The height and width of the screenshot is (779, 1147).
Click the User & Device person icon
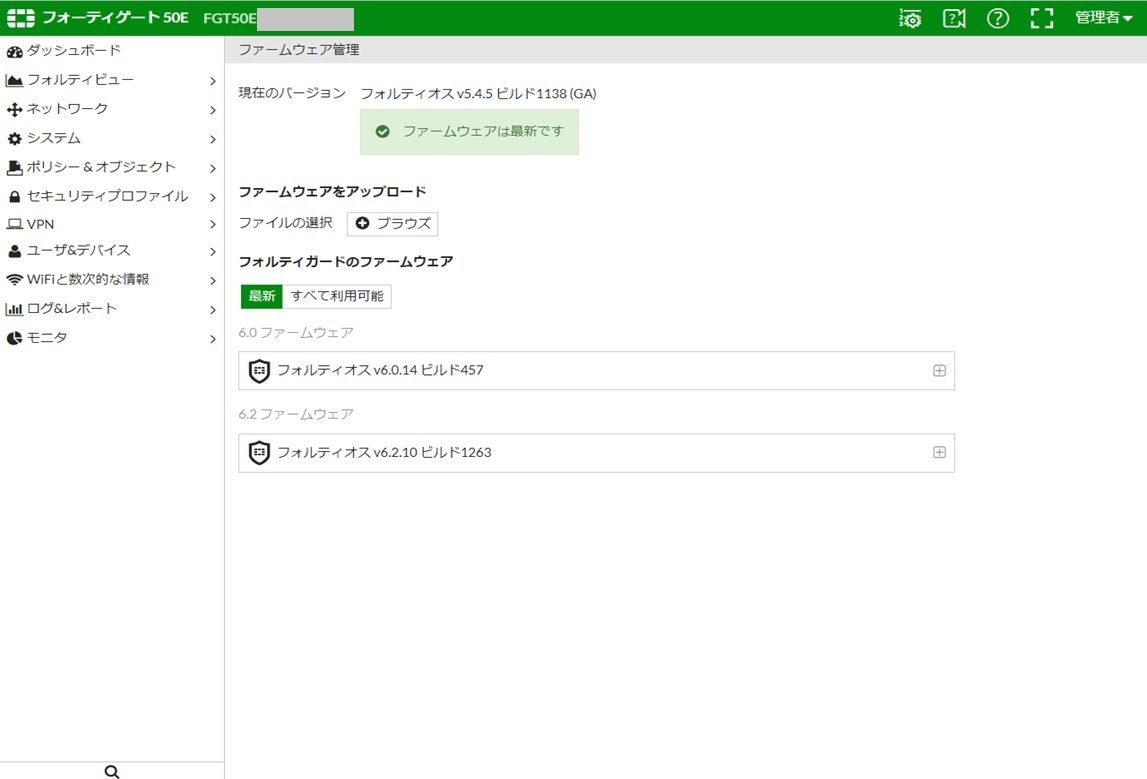point(14,251)
